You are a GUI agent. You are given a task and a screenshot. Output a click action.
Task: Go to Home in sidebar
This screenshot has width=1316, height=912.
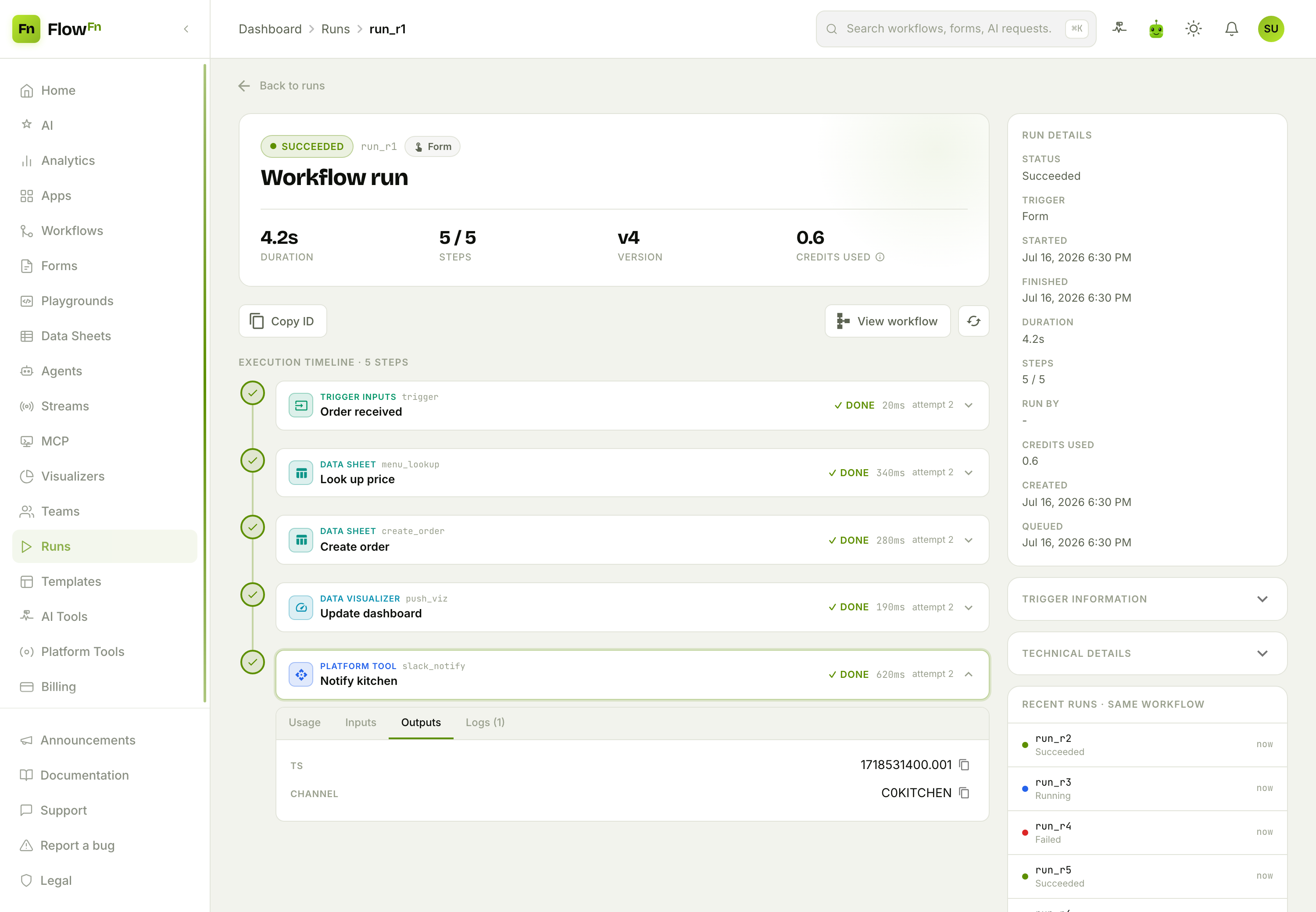(104, 90)
